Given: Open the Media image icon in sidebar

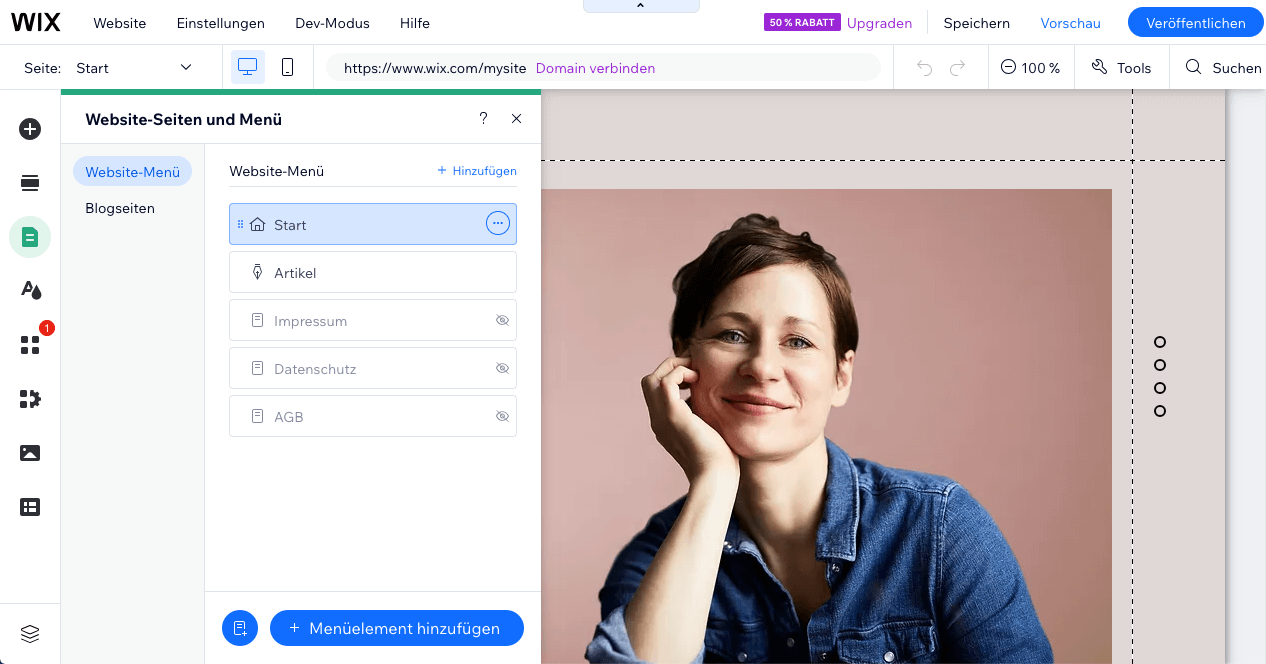Looking at the screenshot, I should [x=30, y=453].
